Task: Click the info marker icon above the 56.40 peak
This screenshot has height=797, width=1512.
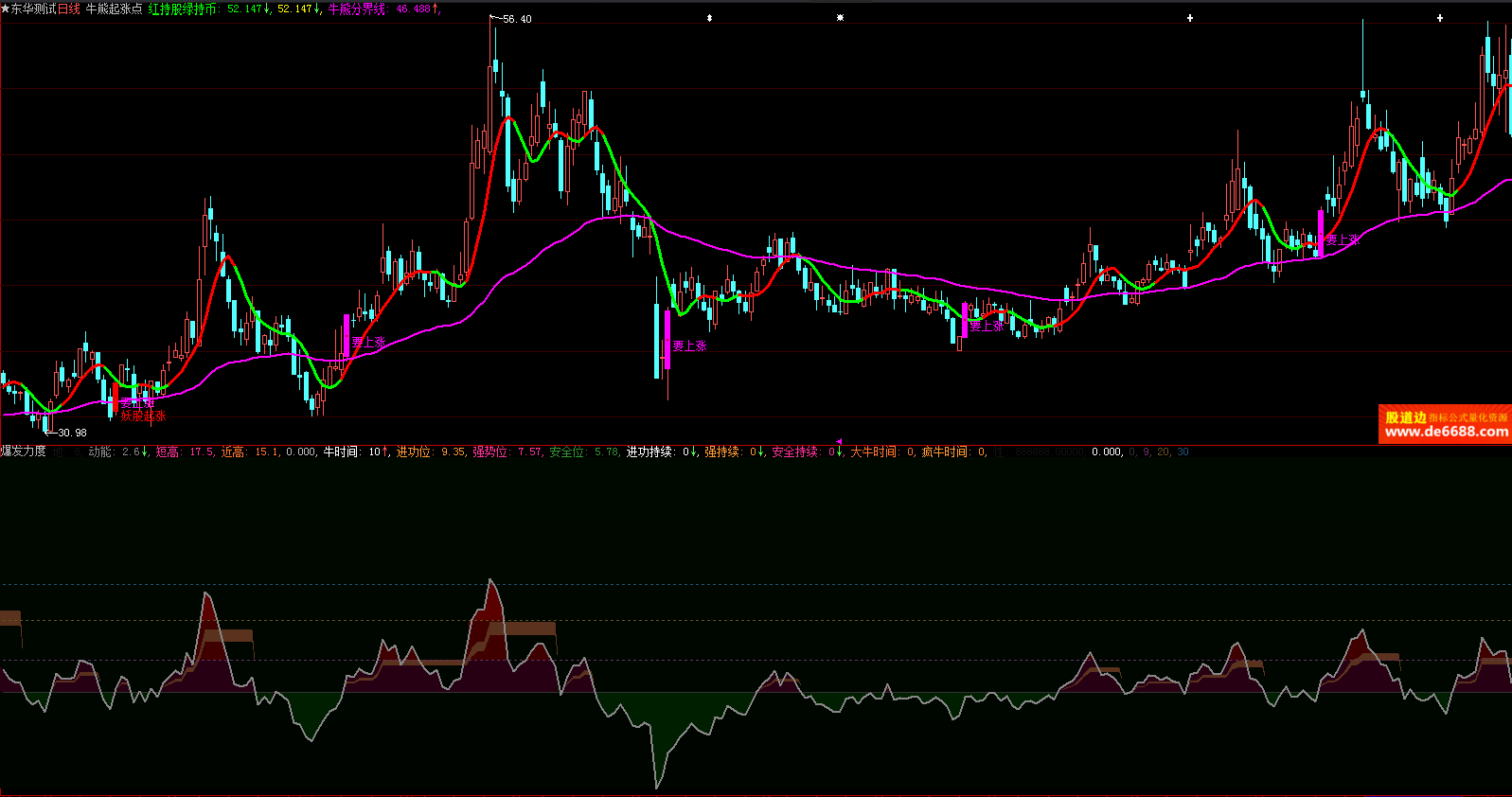Action: 709,18
